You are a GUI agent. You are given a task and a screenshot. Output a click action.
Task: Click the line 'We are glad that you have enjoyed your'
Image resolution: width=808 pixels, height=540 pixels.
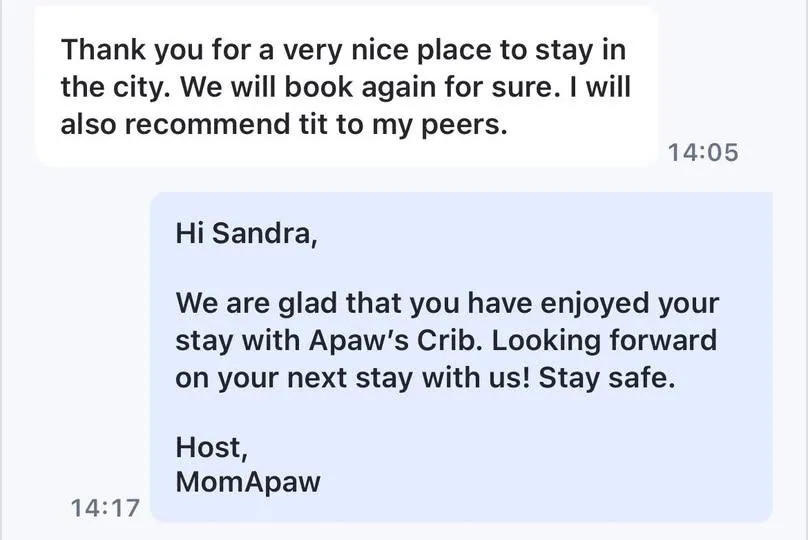(x=447, y=303)
